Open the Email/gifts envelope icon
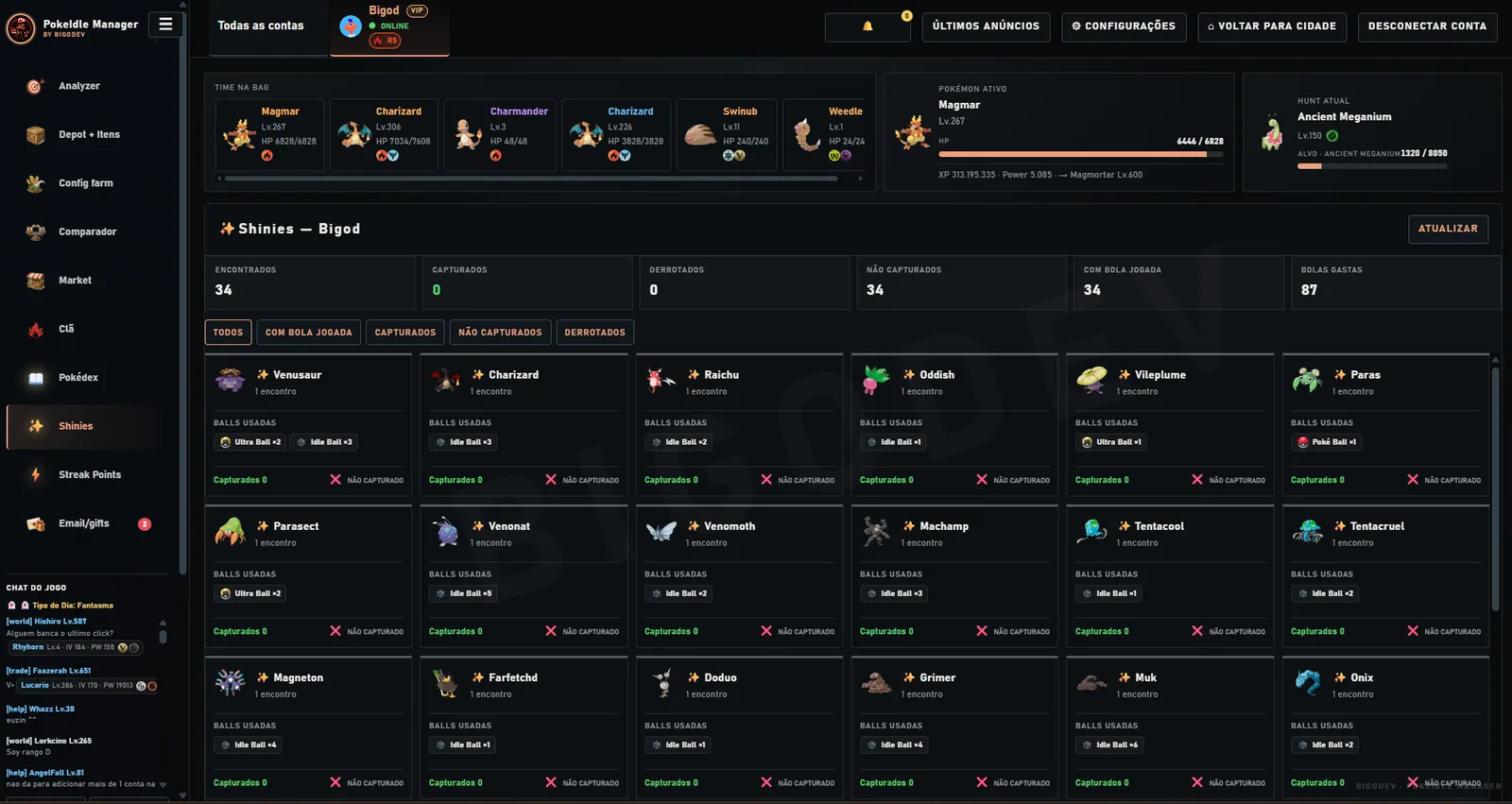1512x804 pixels. 35,523
